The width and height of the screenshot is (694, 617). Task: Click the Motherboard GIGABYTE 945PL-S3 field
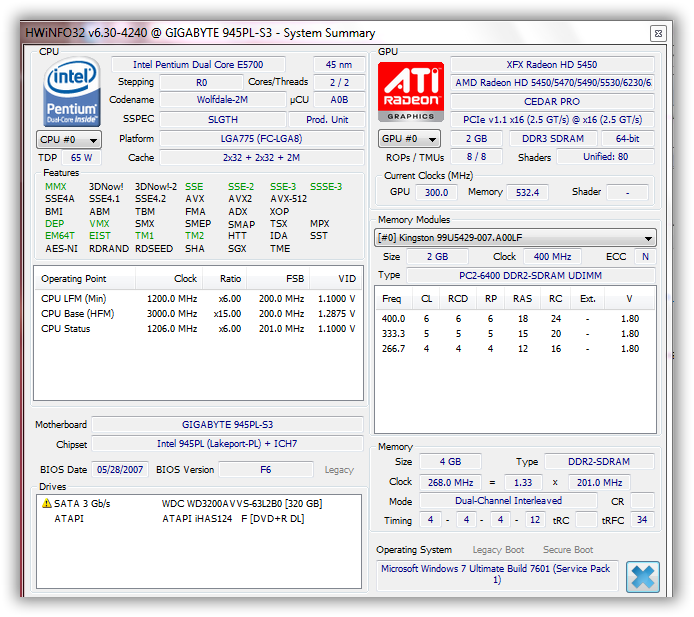(x=227, y=425)
